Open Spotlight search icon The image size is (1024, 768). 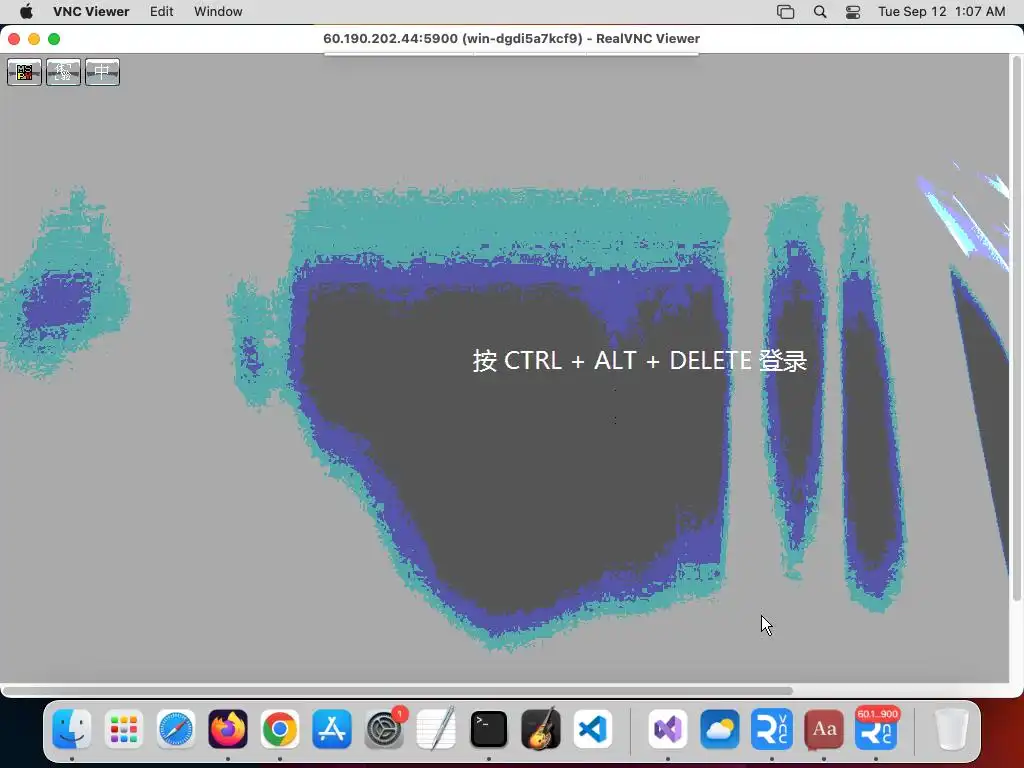(820, 12)
